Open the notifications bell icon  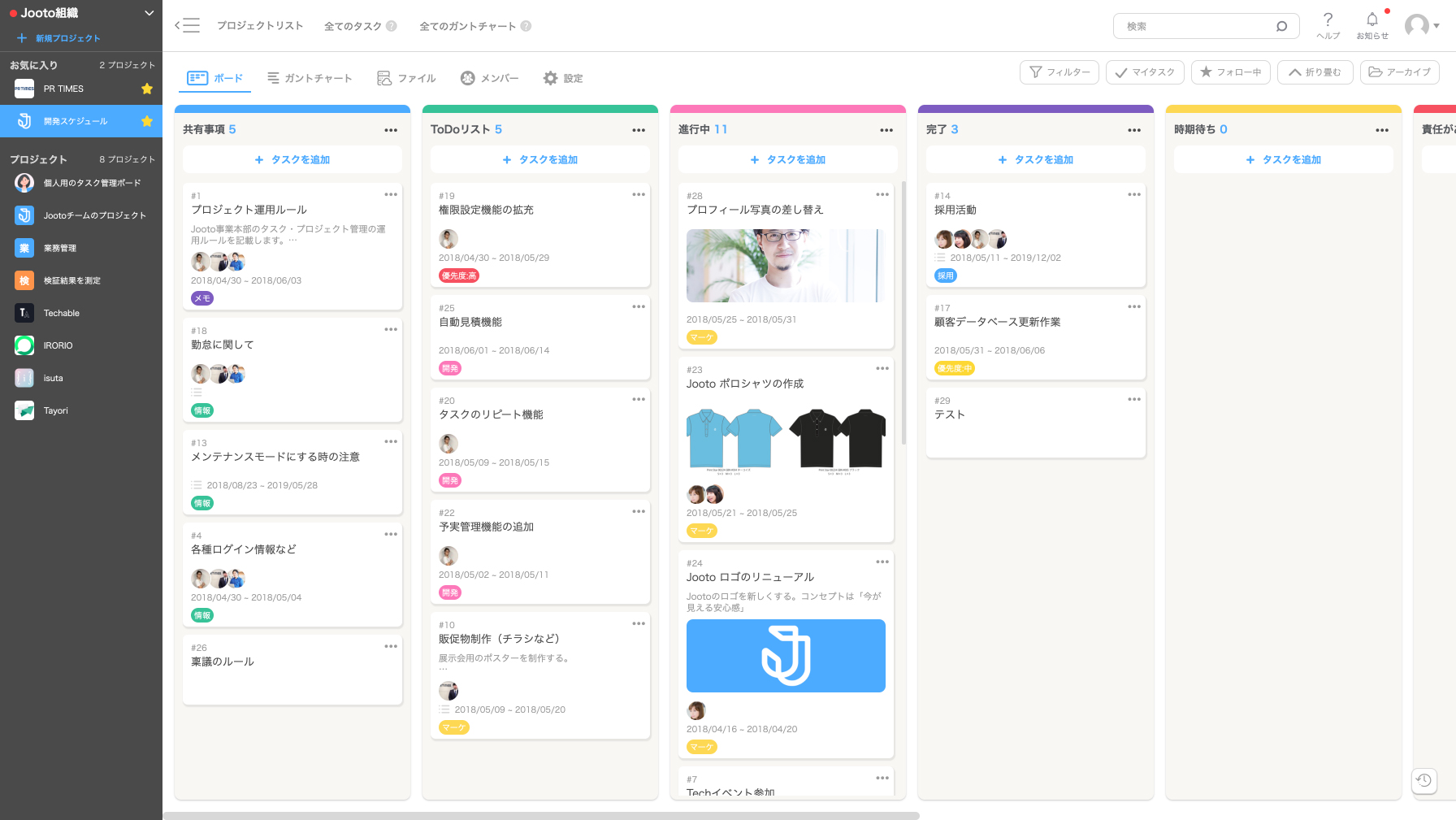pyautogui.click(x=1371, y=20)
